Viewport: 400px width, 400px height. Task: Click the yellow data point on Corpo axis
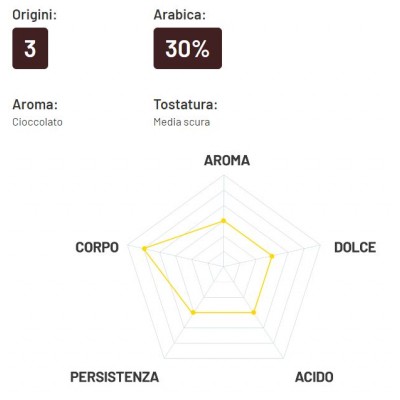(x=144, y=248)
